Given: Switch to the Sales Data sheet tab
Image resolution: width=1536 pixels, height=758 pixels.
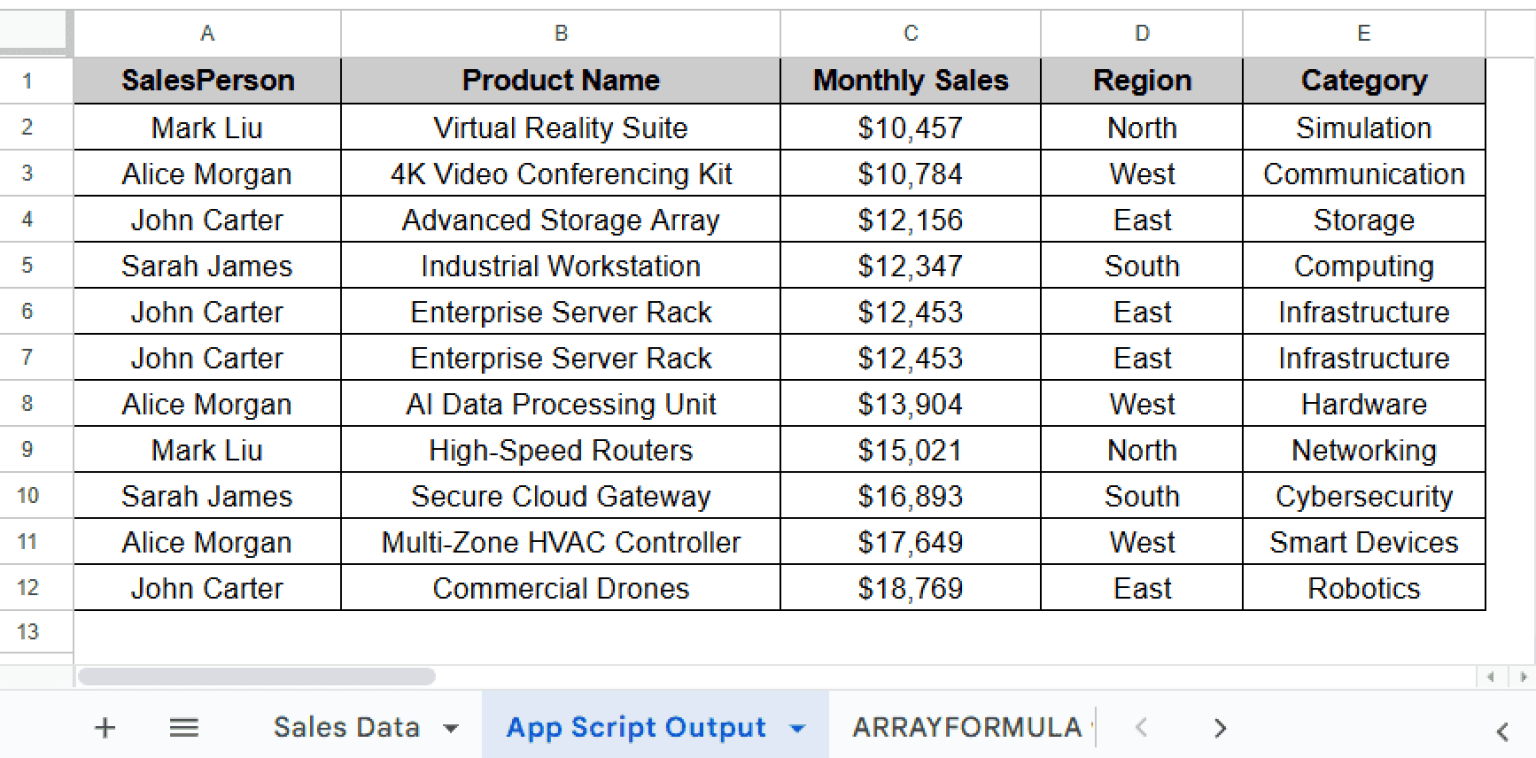Looking at the screenshot, I should [345, 727].
